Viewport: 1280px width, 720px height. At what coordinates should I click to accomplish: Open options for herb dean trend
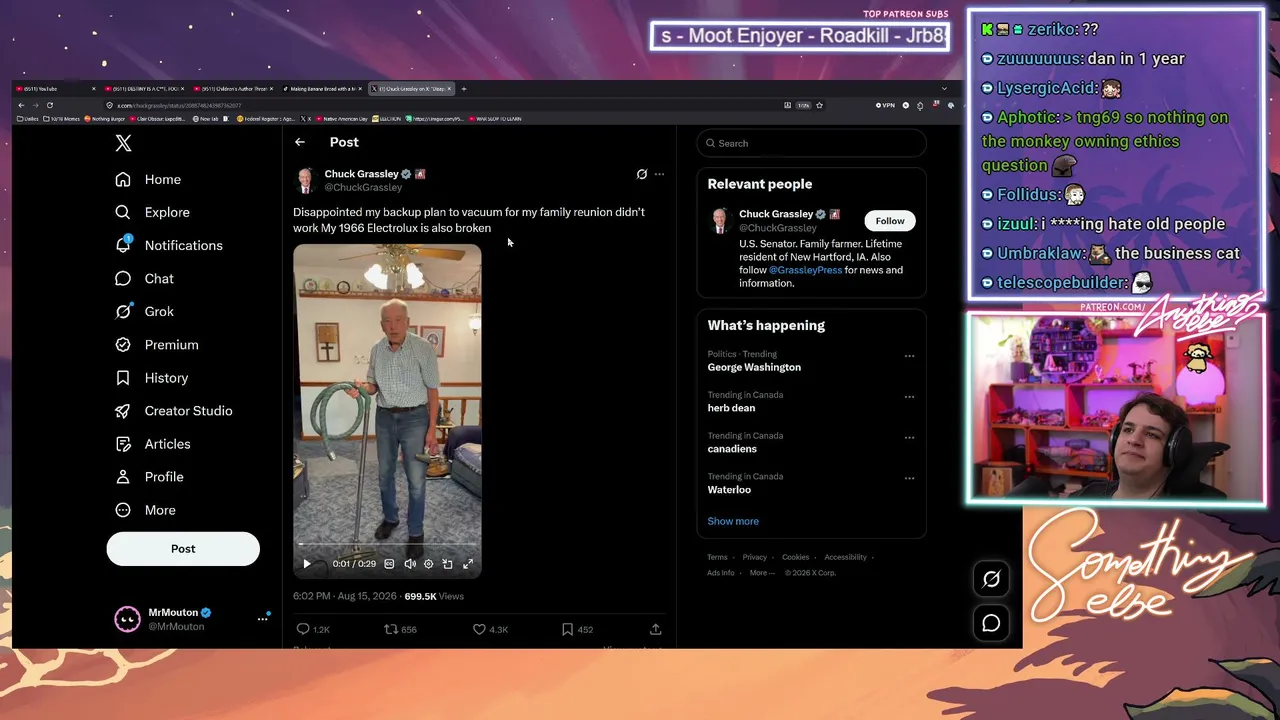[x=909, y=397]
